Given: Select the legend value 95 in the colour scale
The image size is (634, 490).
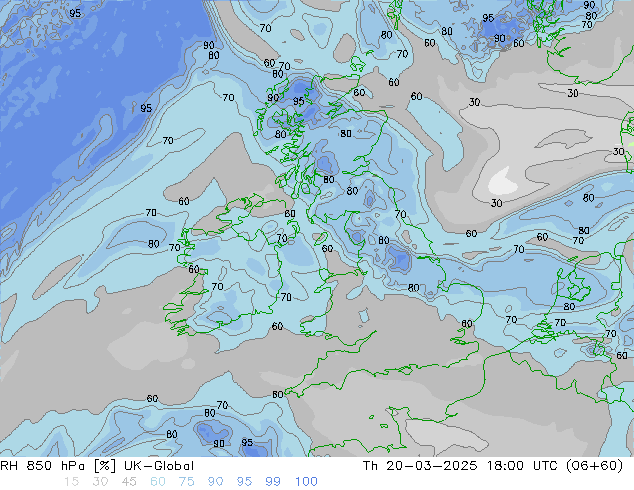Looking at the screenshot, I should pos(244,482).
